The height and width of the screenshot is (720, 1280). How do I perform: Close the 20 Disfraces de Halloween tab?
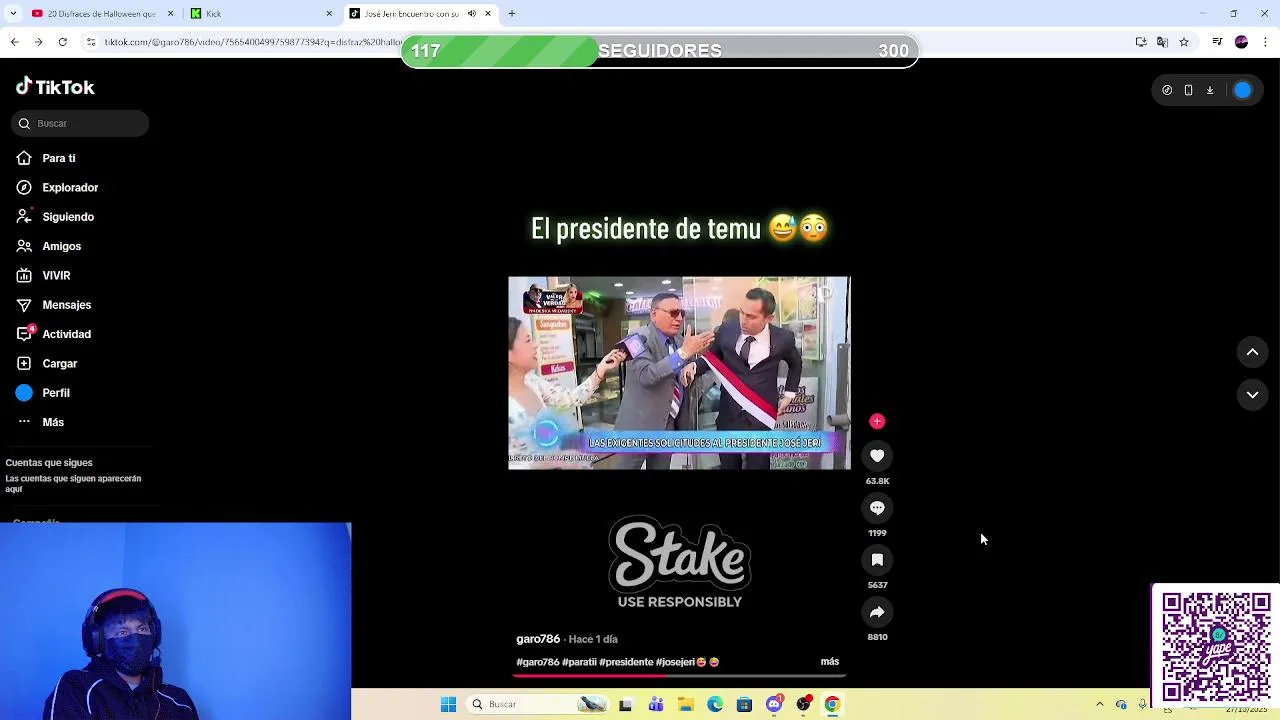170,14
